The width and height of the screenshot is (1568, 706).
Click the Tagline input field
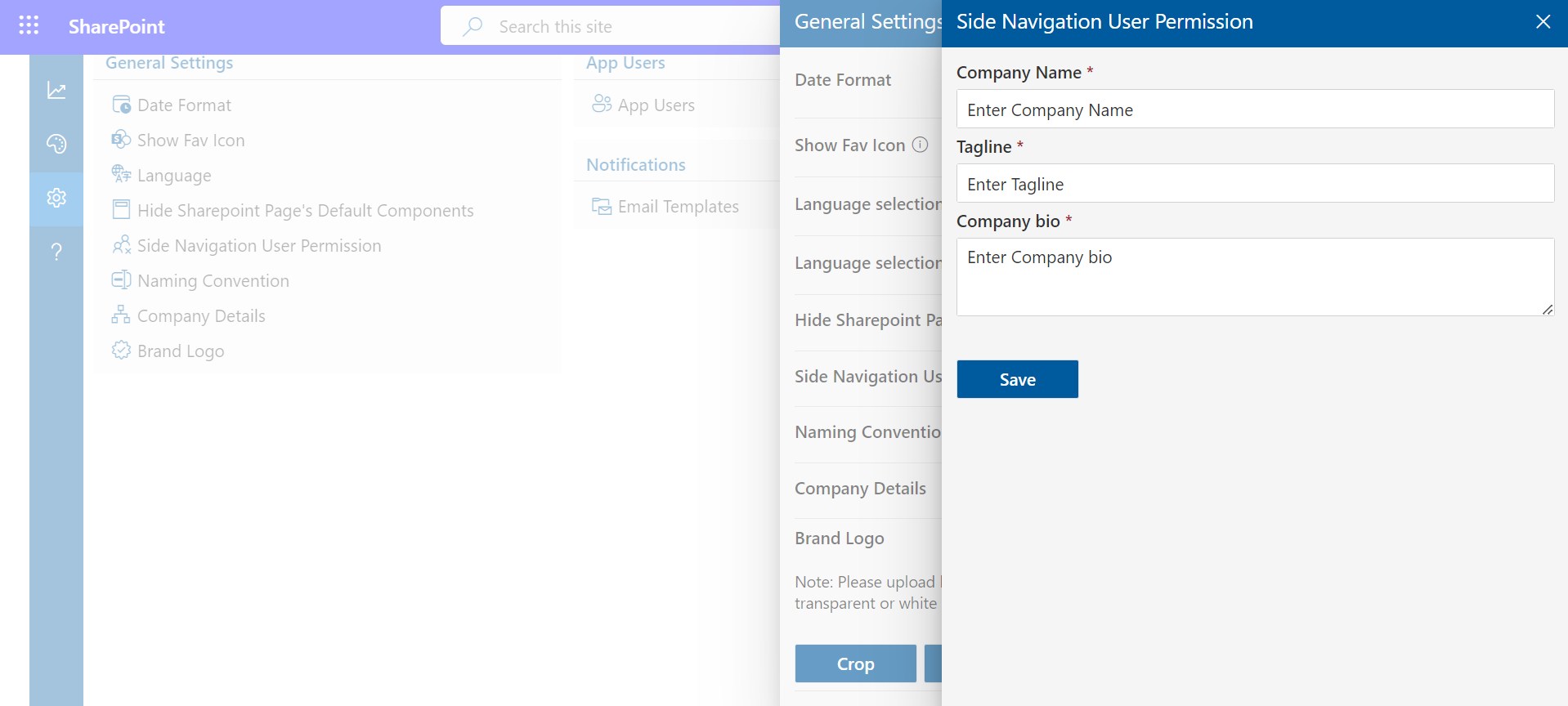(x=1255, y=183)
